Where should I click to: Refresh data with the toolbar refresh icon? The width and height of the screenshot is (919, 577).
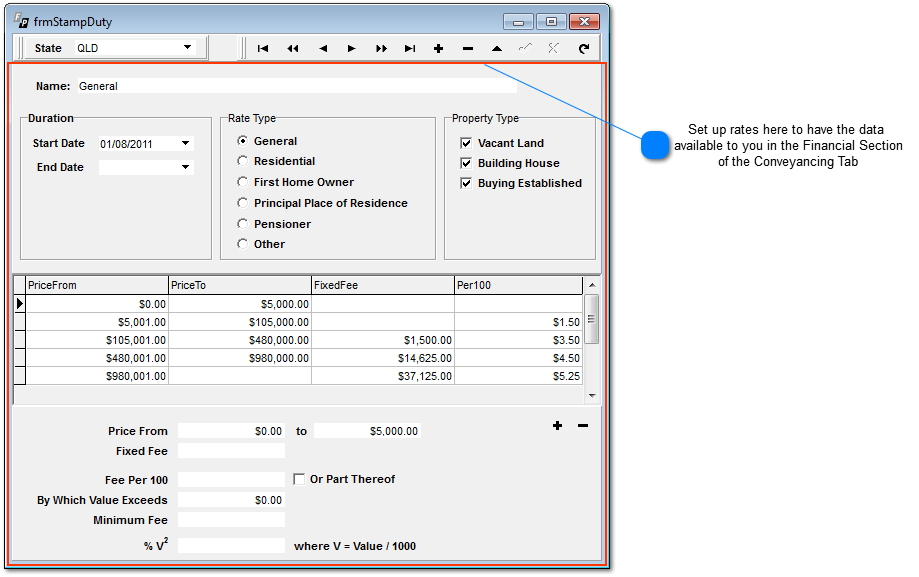584,48
